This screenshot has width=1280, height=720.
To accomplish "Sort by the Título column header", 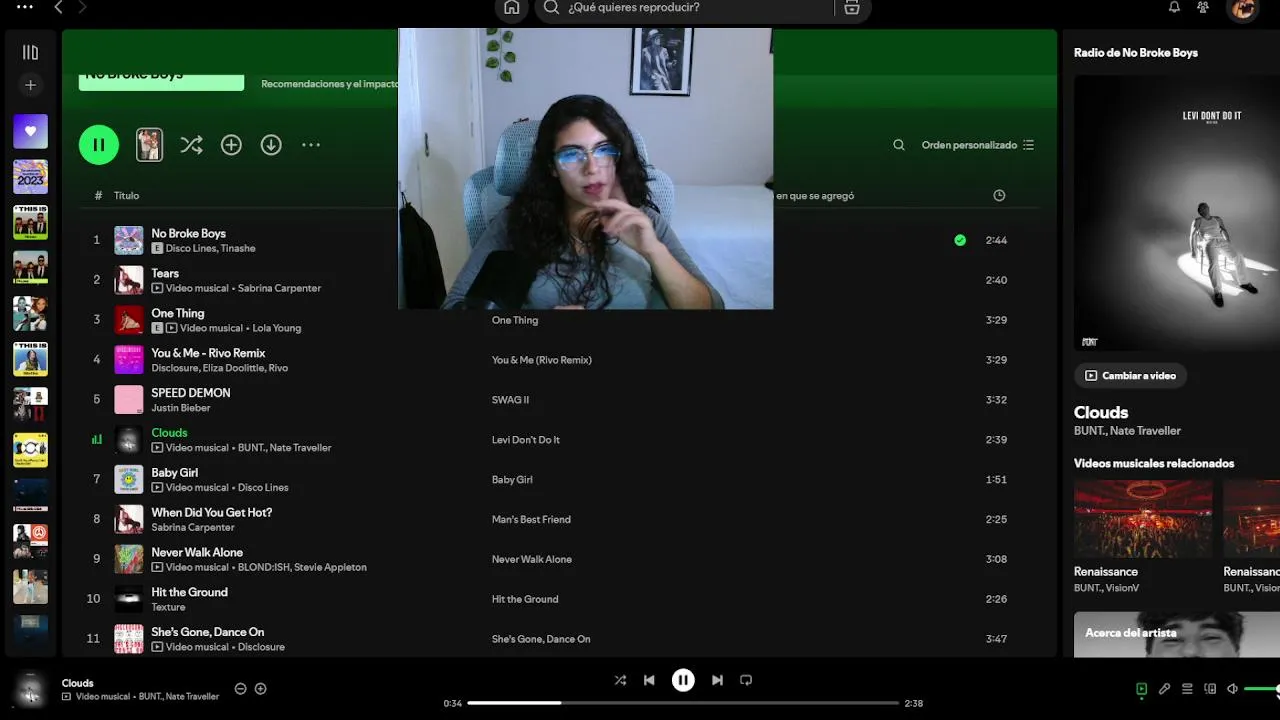I will (126, 196).
